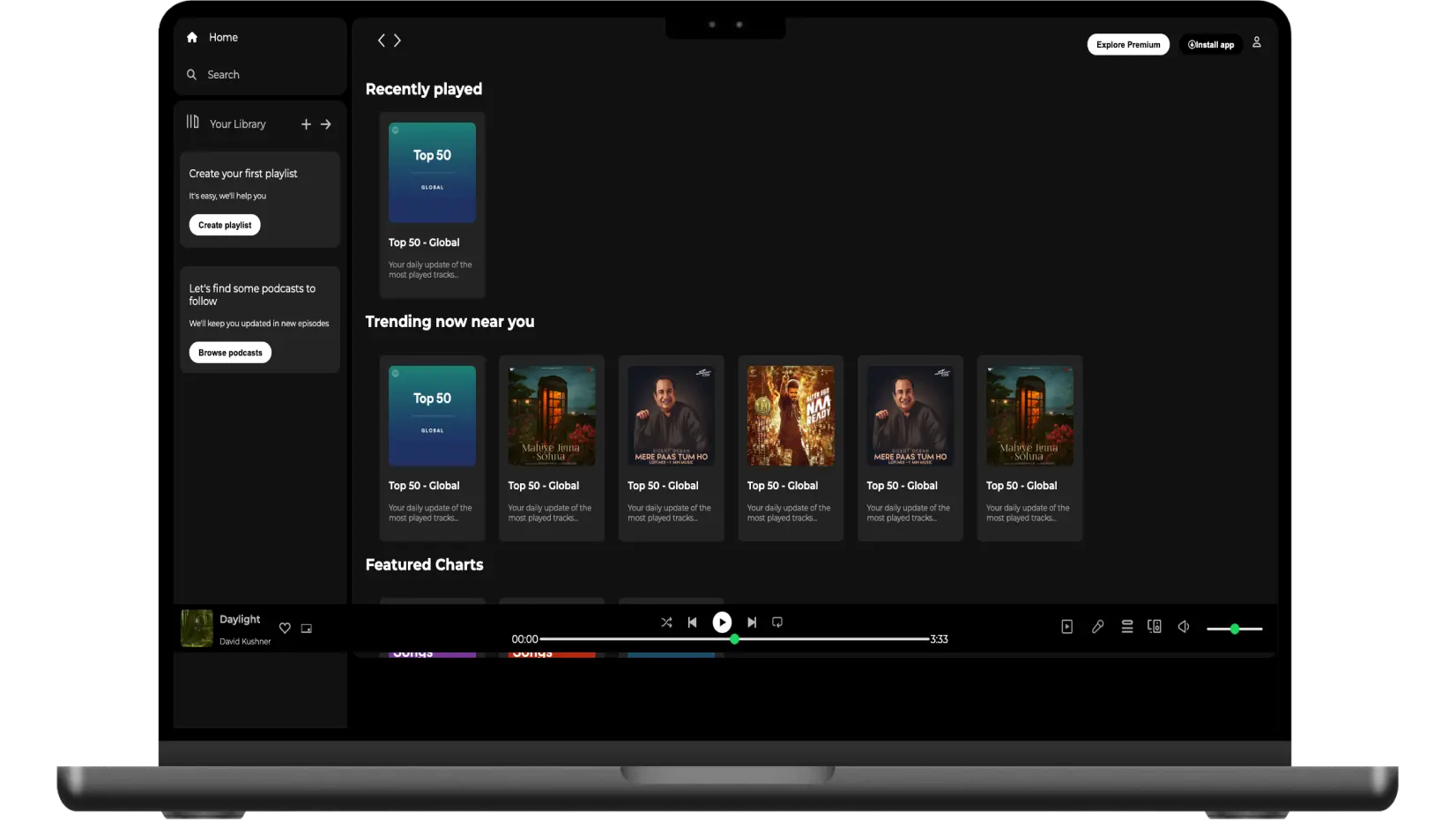1456x820 pixels.
Task: Open the queue icon in player bar
Action: point(1126,627)
